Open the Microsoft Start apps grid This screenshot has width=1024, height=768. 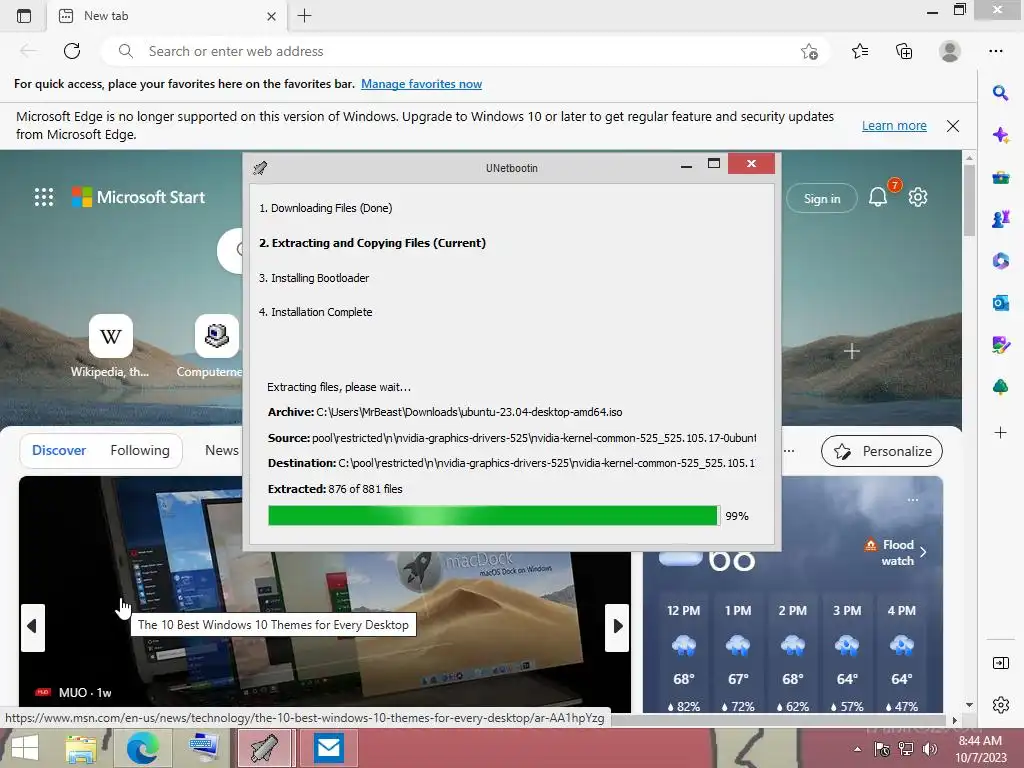44,197
